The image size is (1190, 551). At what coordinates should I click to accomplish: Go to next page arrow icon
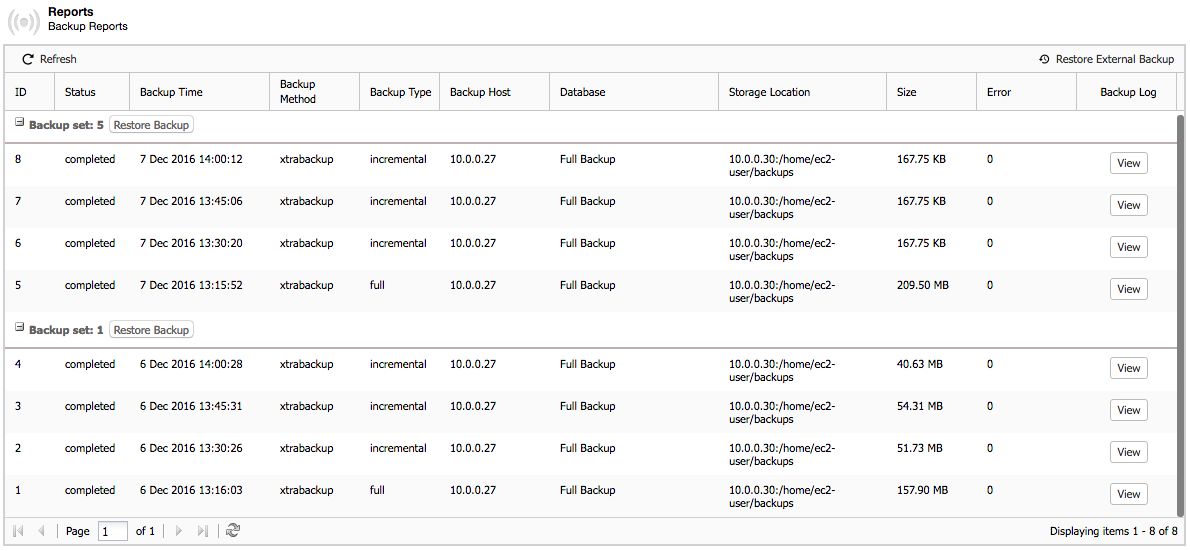tap(179, 531)
